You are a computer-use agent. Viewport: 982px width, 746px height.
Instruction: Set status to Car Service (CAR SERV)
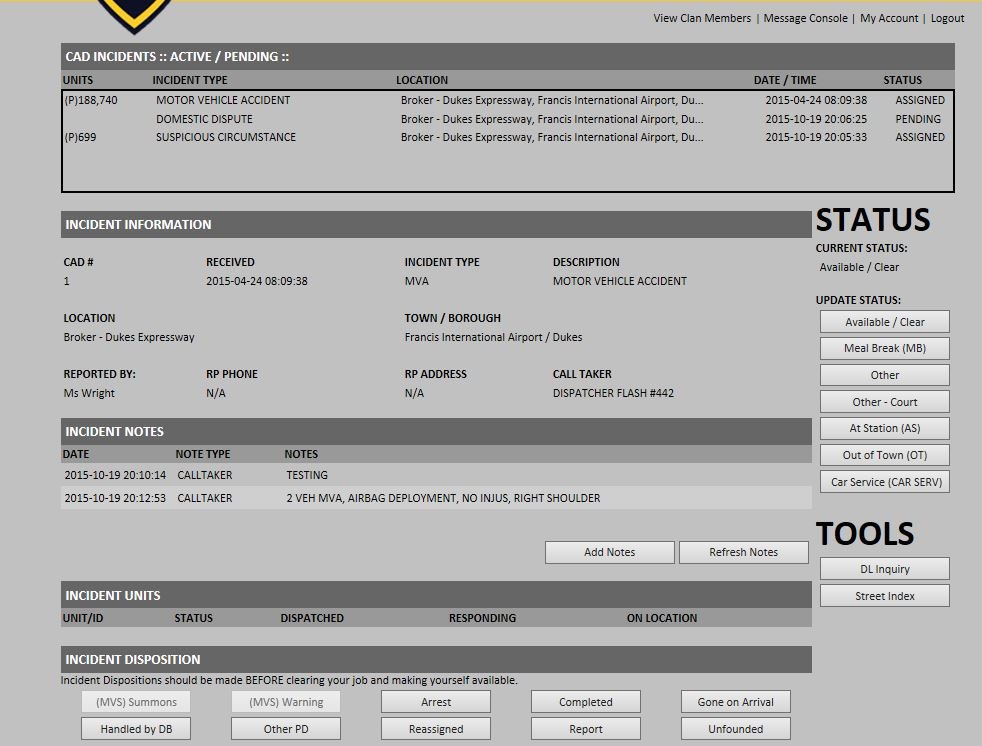coord(884,481)
